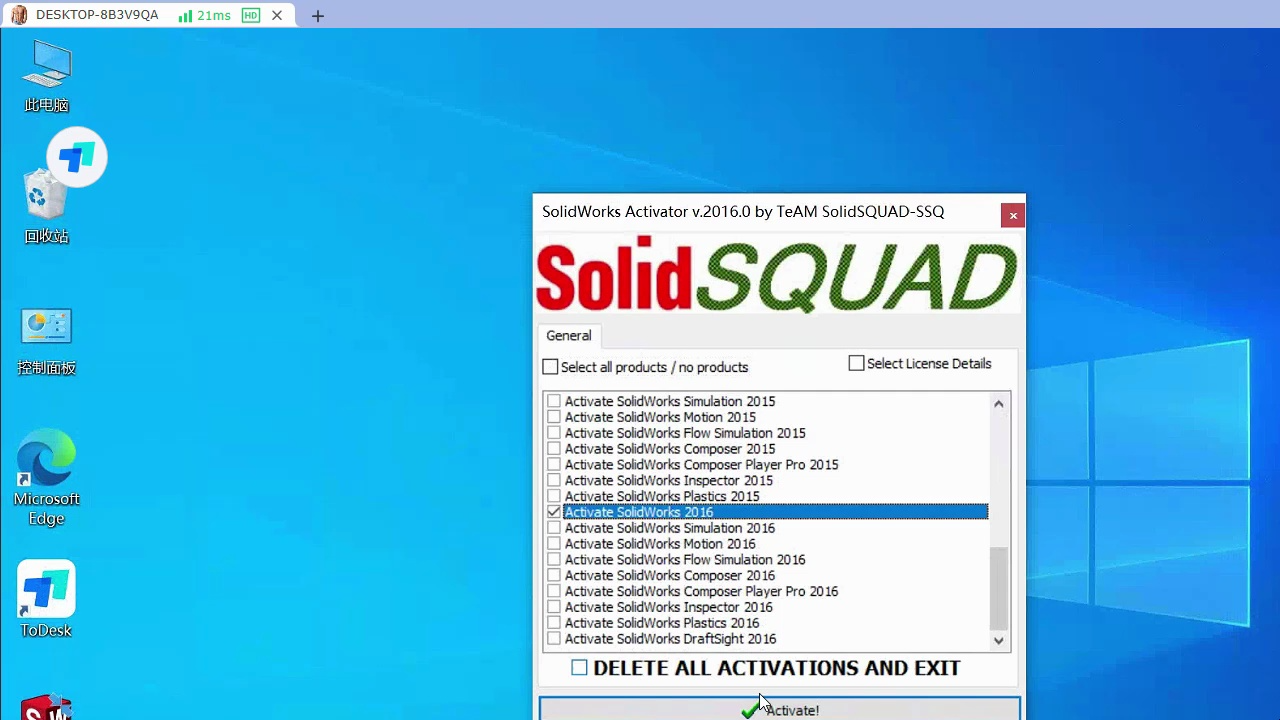Open the ToDesk desktop shortcut
The image size is (1280, 720).
click(46, 599)
